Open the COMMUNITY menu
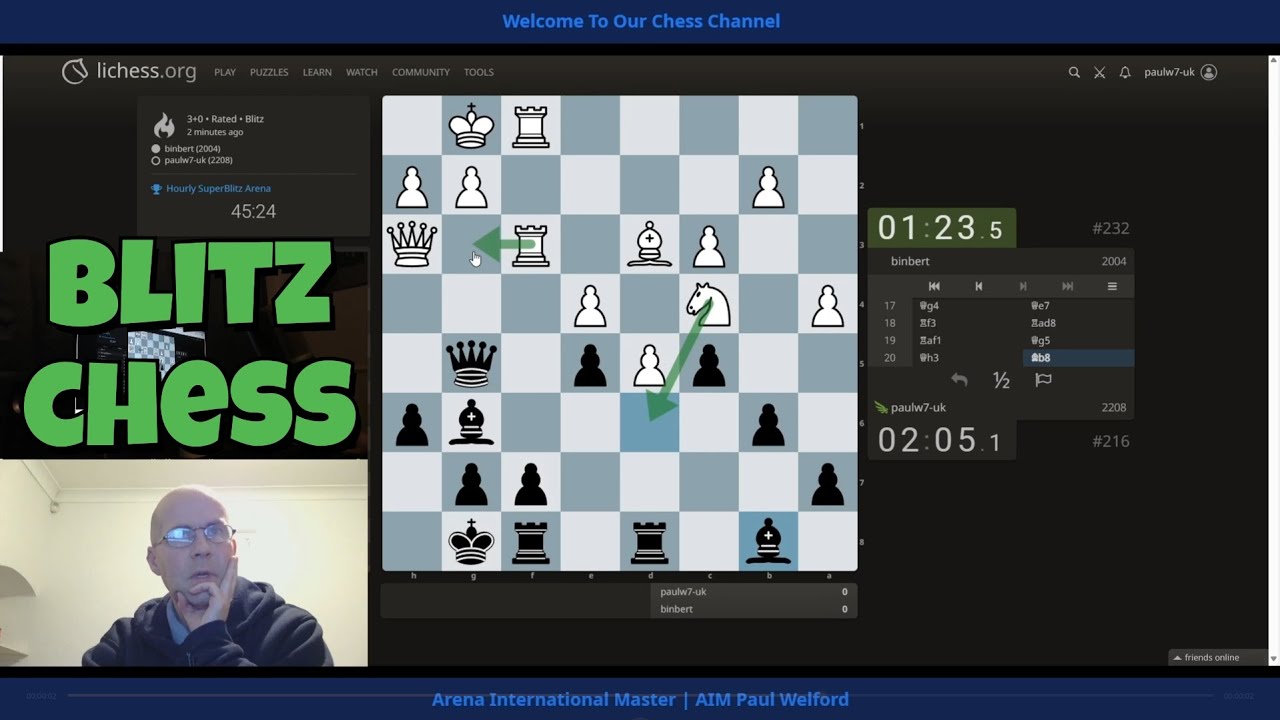 [x=421, y=72]
